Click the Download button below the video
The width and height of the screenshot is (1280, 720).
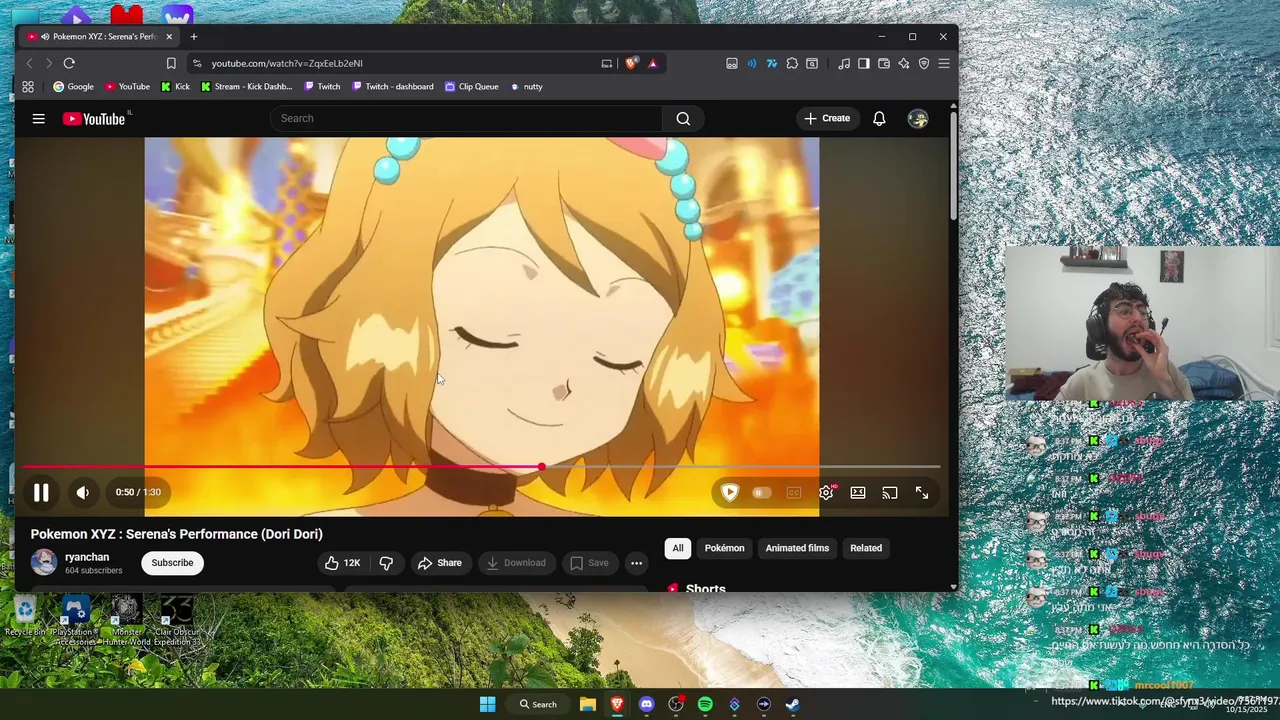pos(516,563)
